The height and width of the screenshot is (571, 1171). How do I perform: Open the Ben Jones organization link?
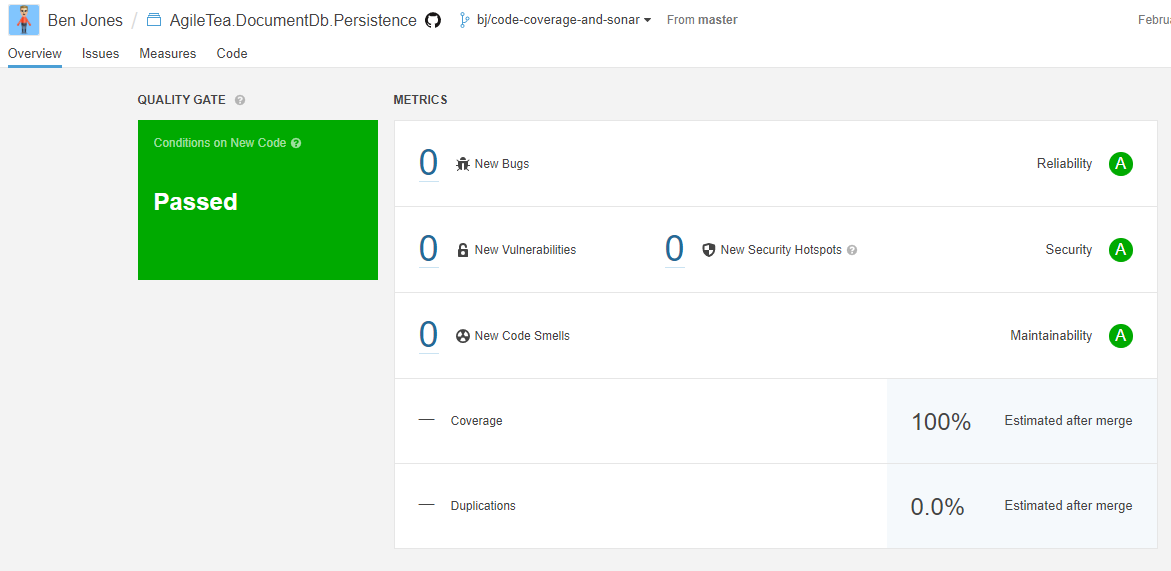[x=85, y=20]
